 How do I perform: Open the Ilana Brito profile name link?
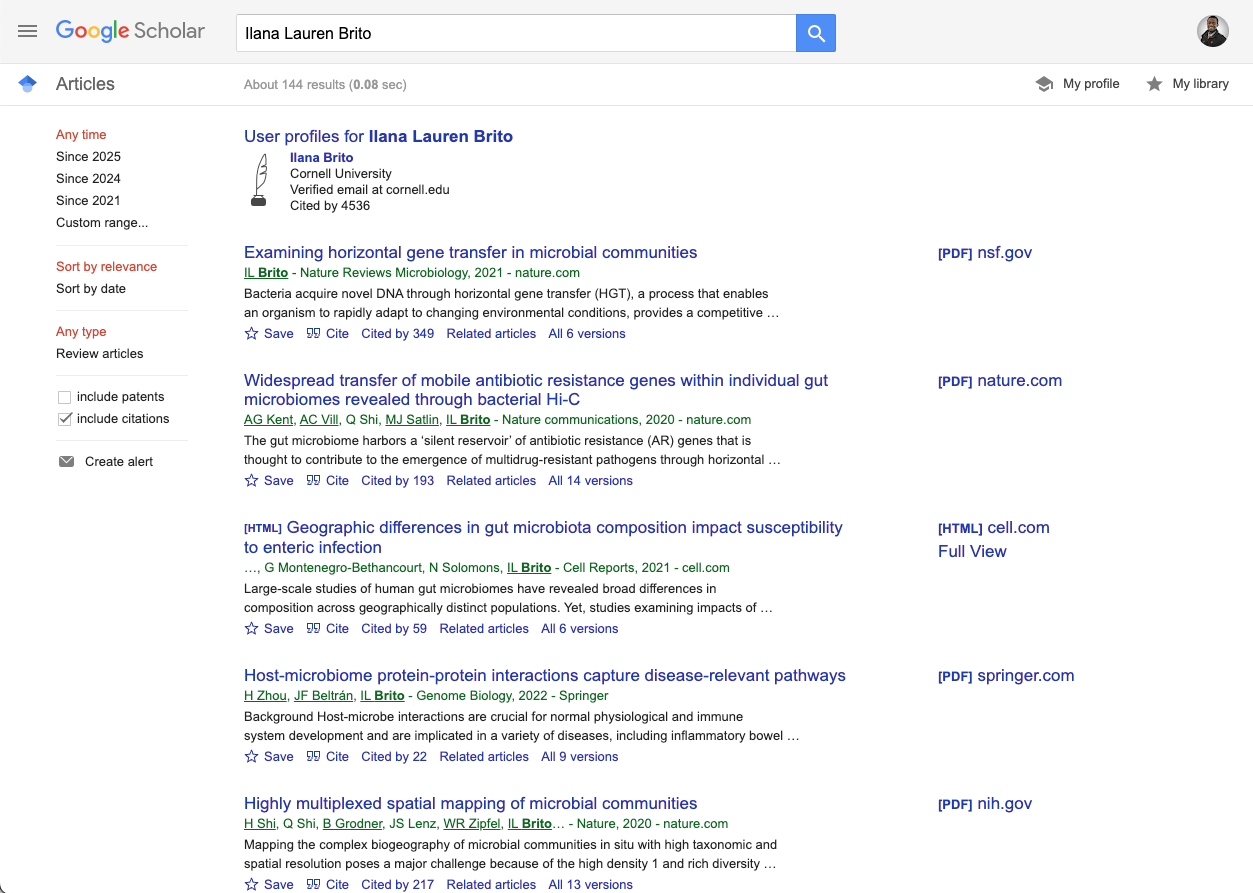pyautogui.click(x=321, y=158)
